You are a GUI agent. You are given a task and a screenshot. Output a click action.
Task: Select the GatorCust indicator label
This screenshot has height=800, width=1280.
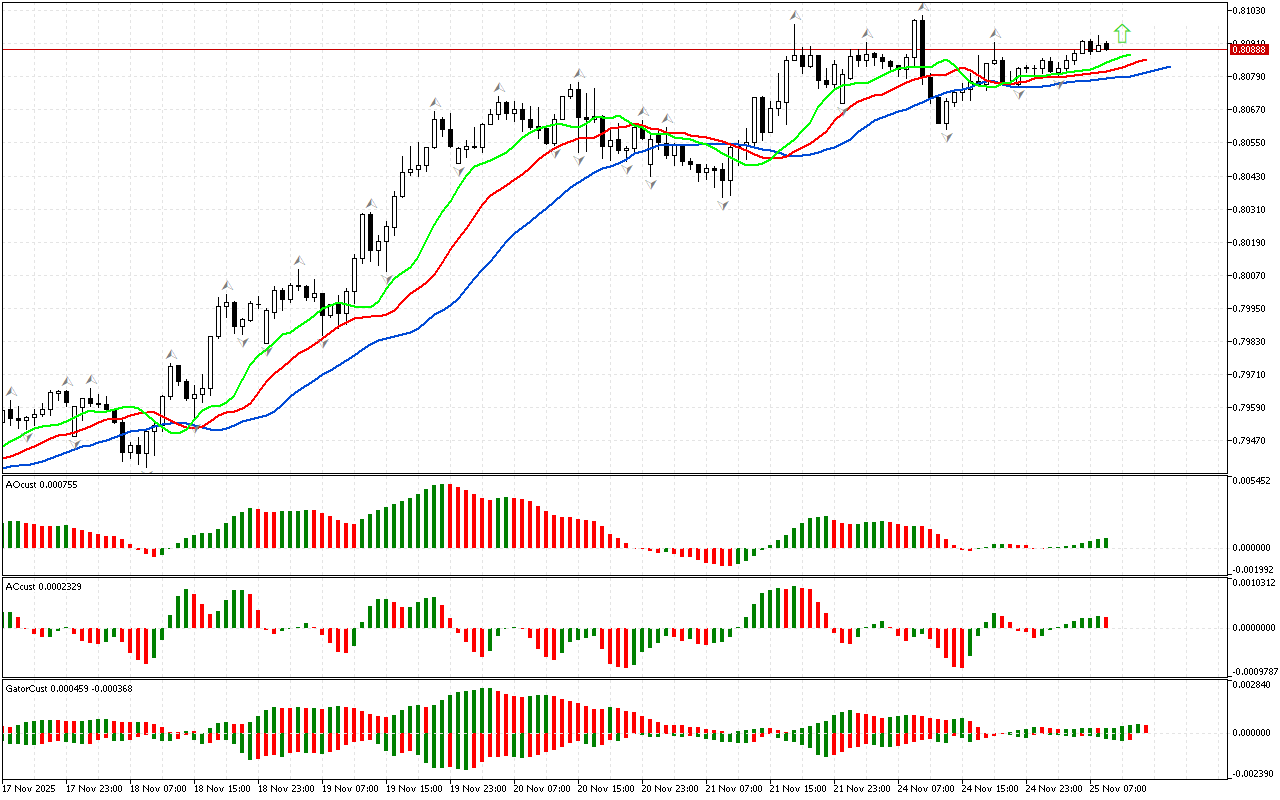pyautogui.click(x=69, y=688)
